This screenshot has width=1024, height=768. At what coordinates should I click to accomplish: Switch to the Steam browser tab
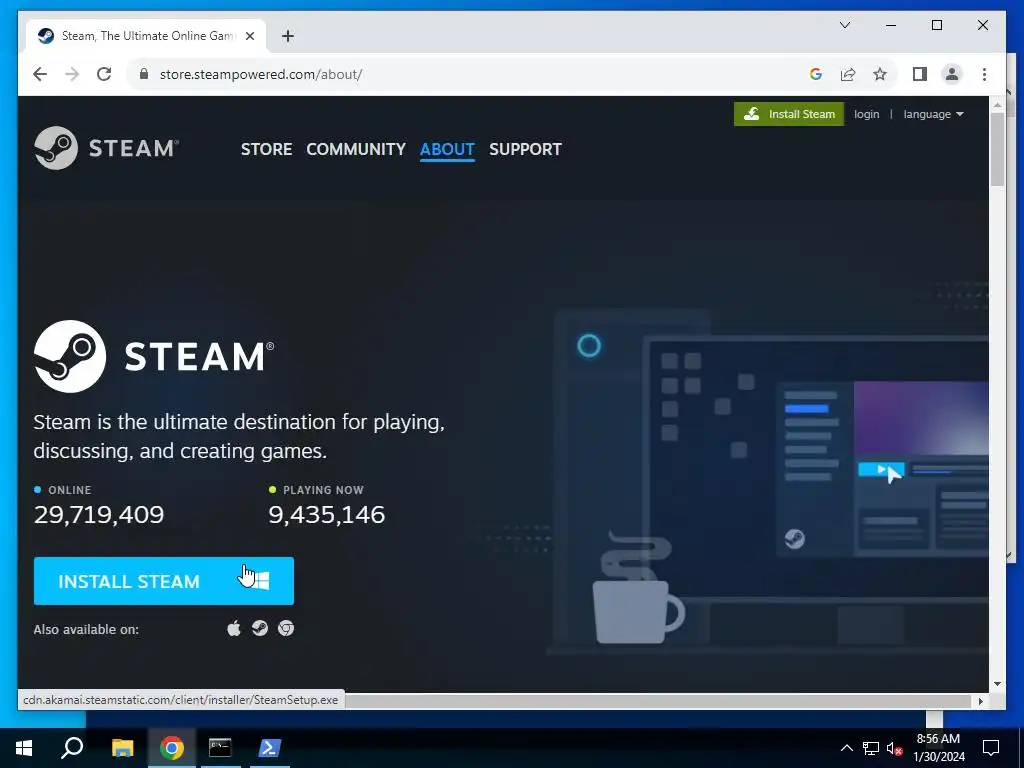(146, 36)
